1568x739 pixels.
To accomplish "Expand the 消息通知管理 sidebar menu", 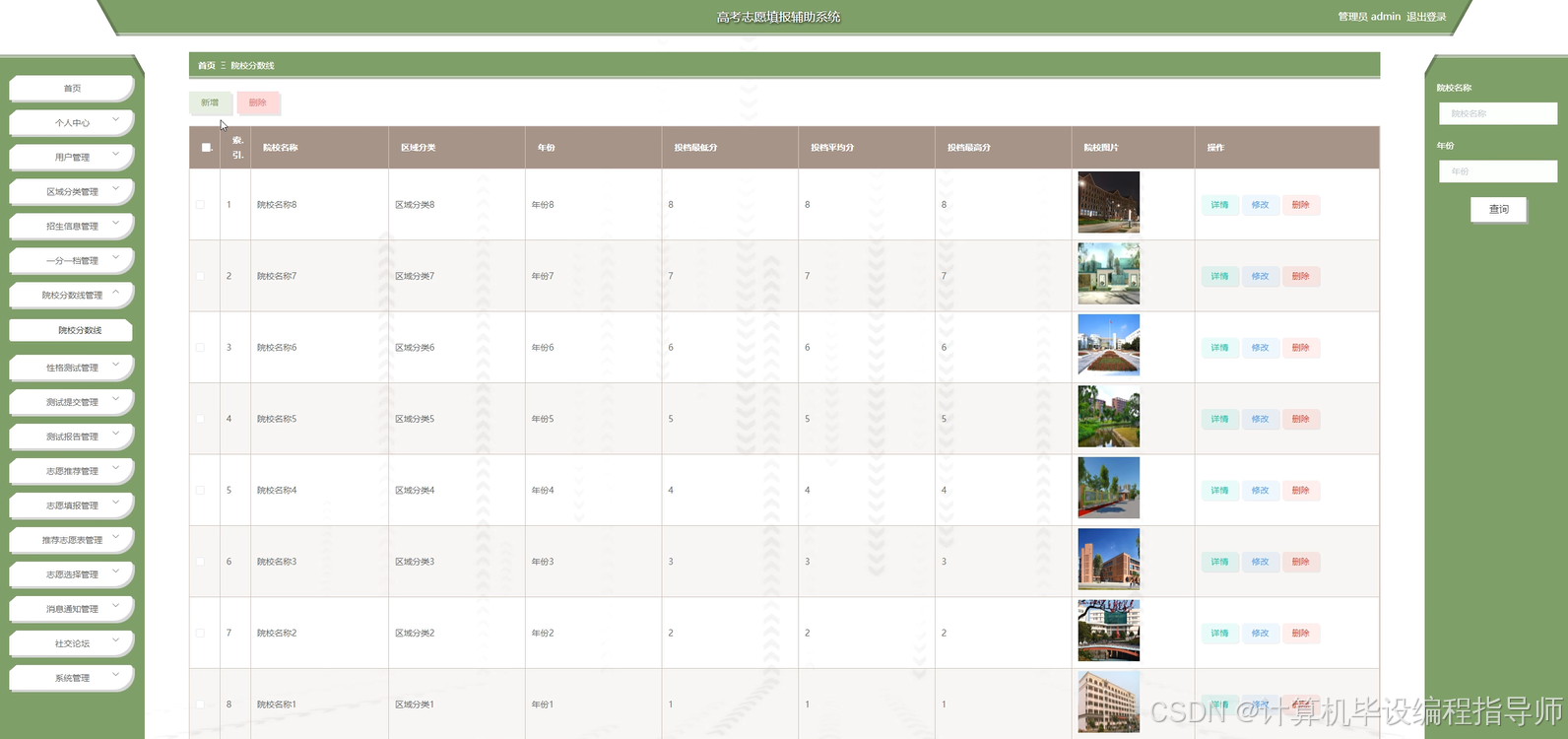I will click(x=72, y=609).
